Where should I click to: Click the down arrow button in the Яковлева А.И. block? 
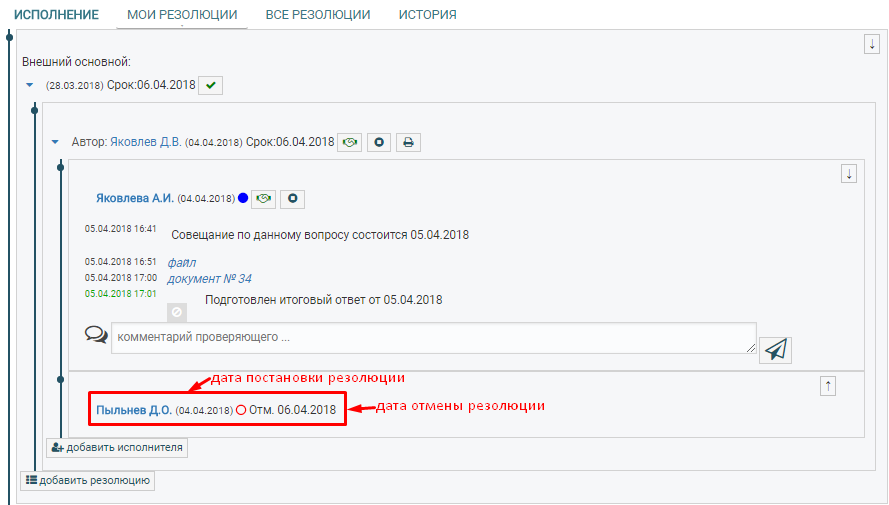[849, 174]
